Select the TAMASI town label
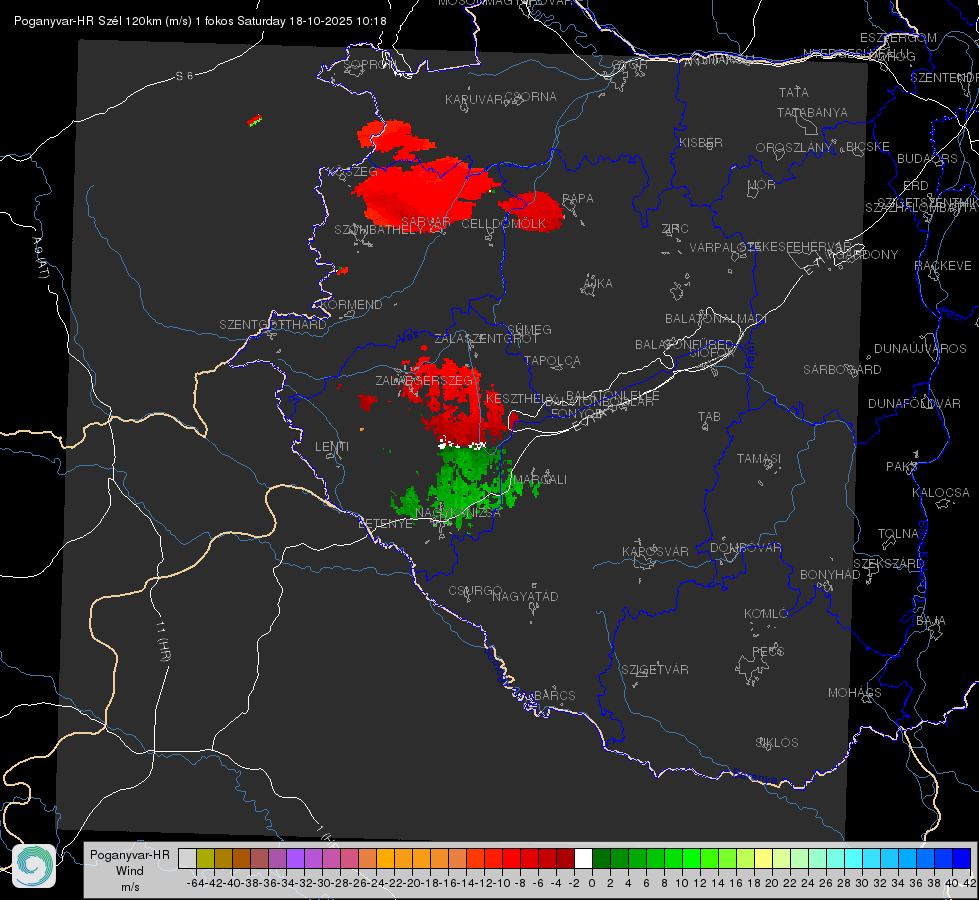This screenshot has width=979, height=900. pyautogui.click(x=759, y=458)
